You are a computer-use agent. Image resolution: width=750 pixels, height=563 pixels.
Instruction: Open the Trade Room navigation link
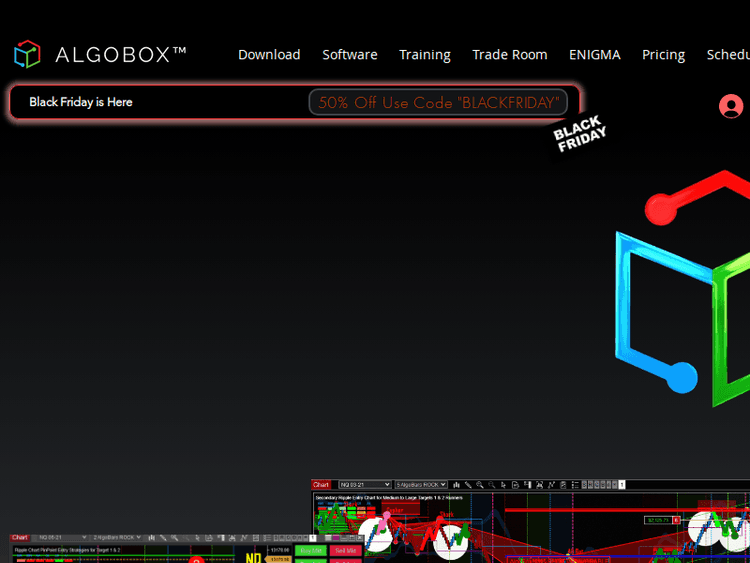[x=510, y=55]
